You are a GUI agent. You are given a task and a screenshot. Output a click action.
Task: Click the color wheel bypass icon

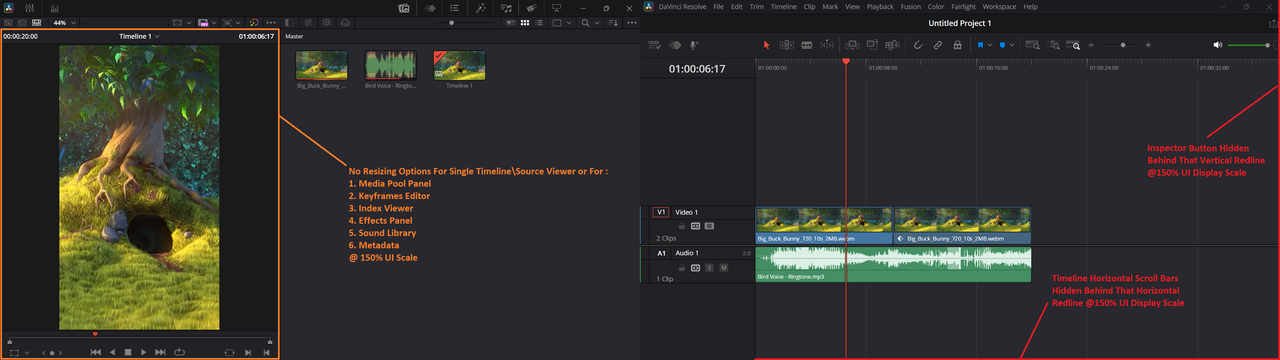click(x=254, y=23)
